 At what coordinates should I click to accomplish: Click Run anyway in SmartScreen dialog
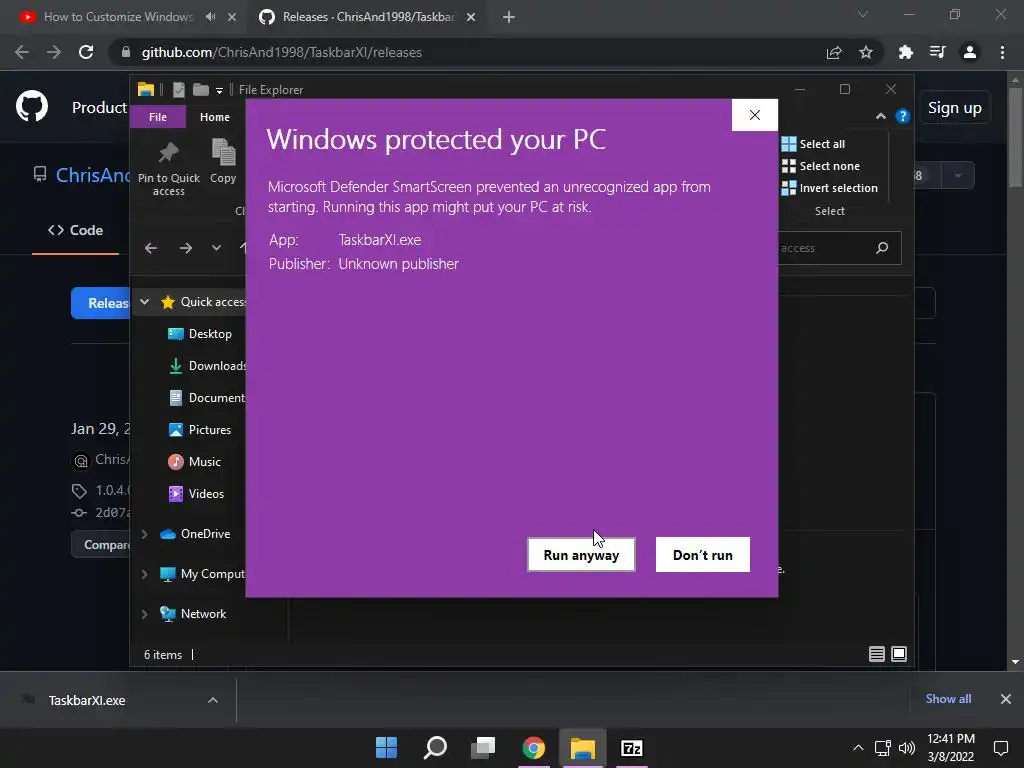(x=581, y=554)
